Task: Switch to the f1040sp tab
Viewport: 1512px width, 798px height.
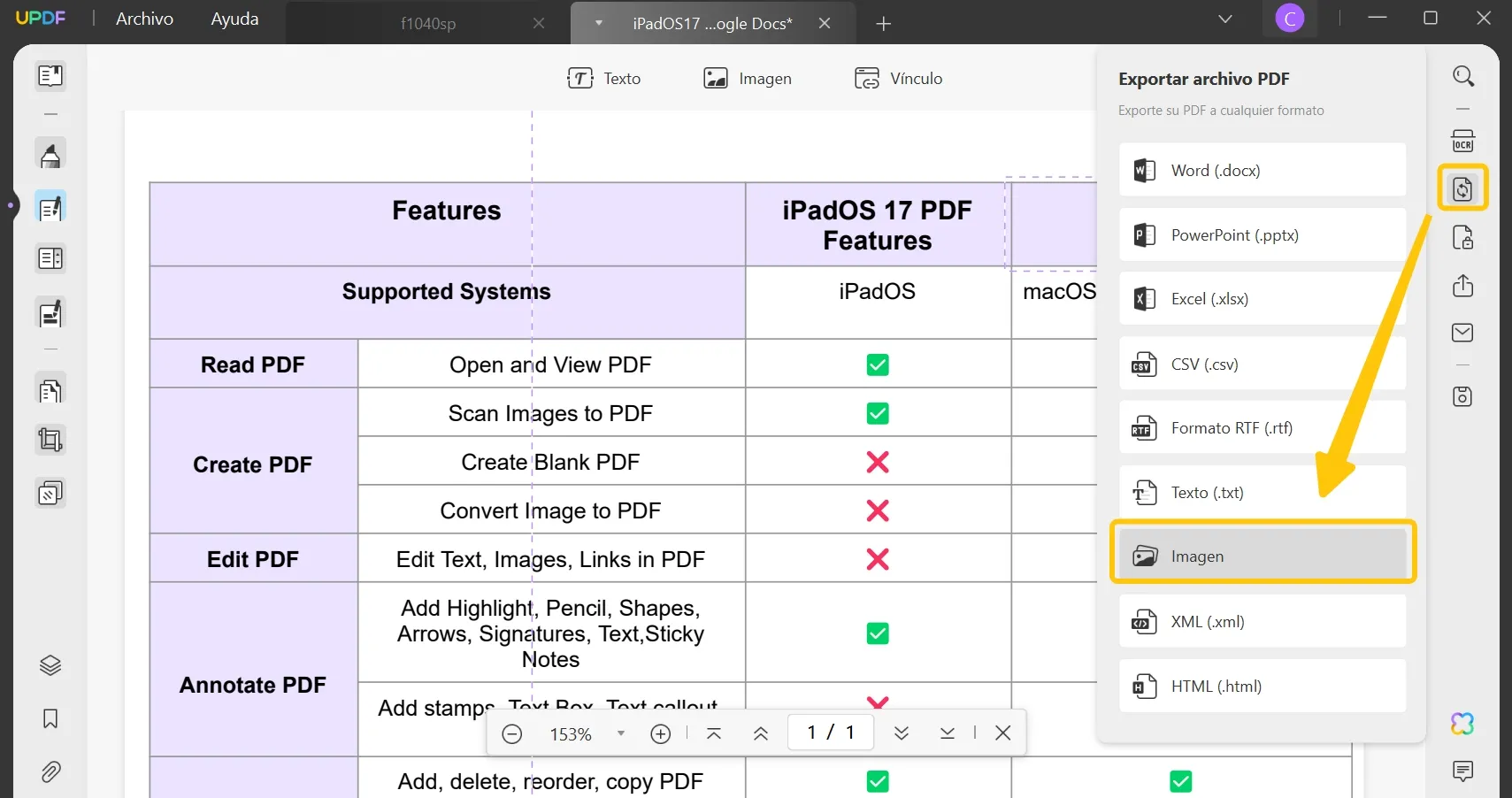Action: coord(428,23)
